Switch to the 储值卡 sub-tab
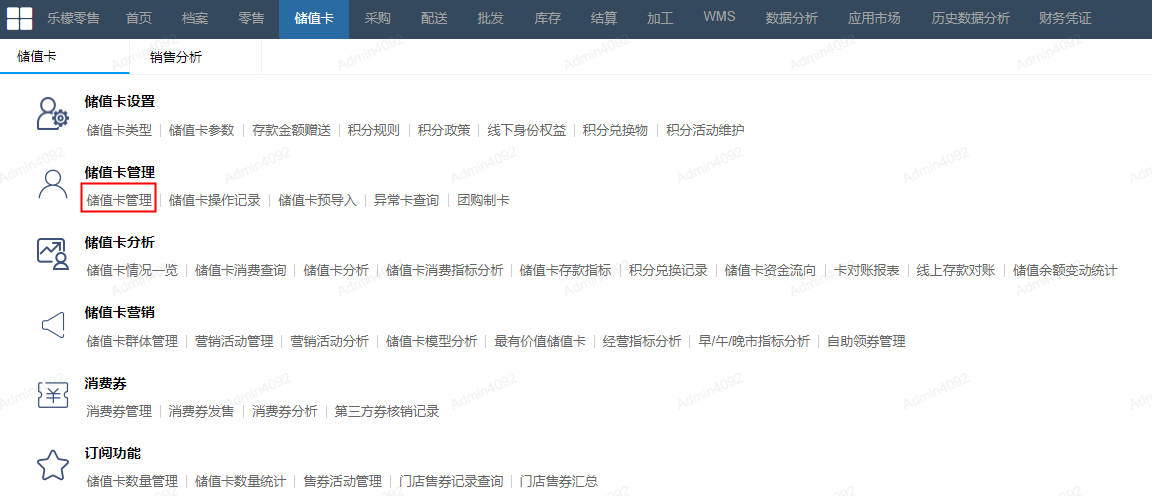The width and height of the screenshot is (1152, 496). [x=65, y=57]
